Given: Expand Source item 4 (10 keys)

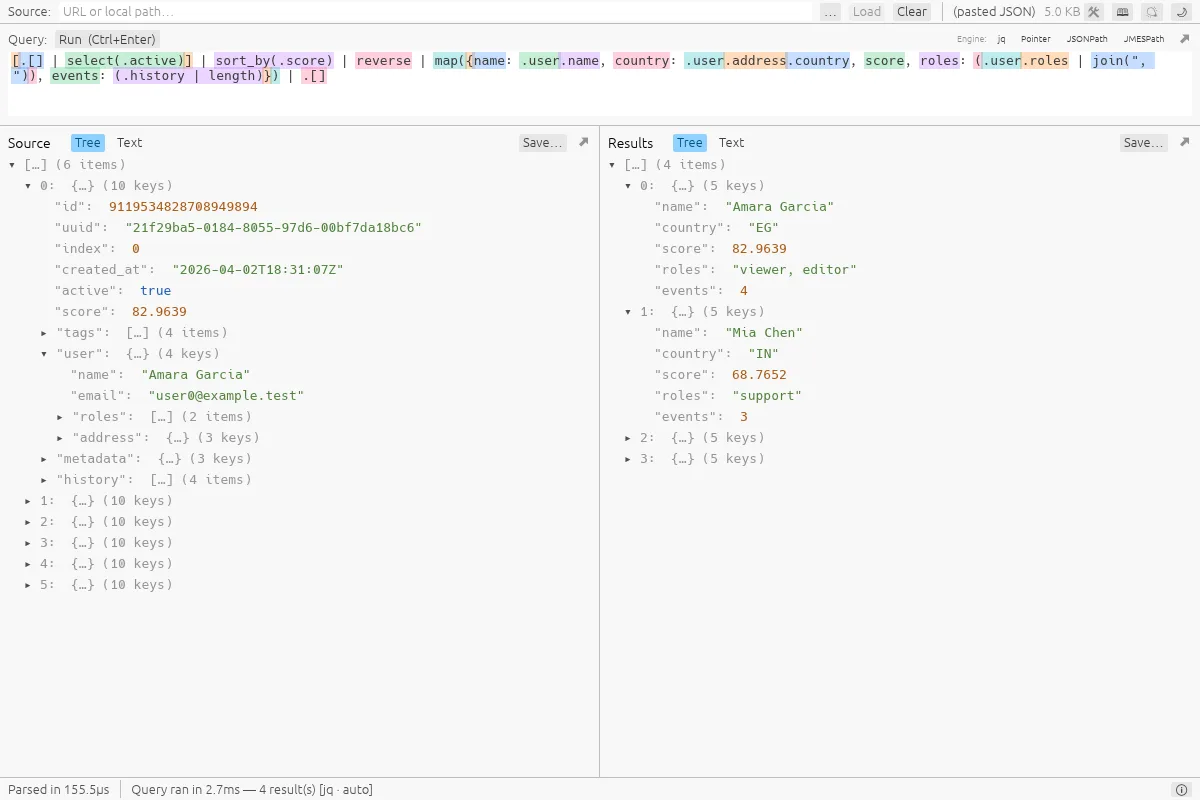Looking at the screenshot, I should pyautogui.click(x=28, y=564).
